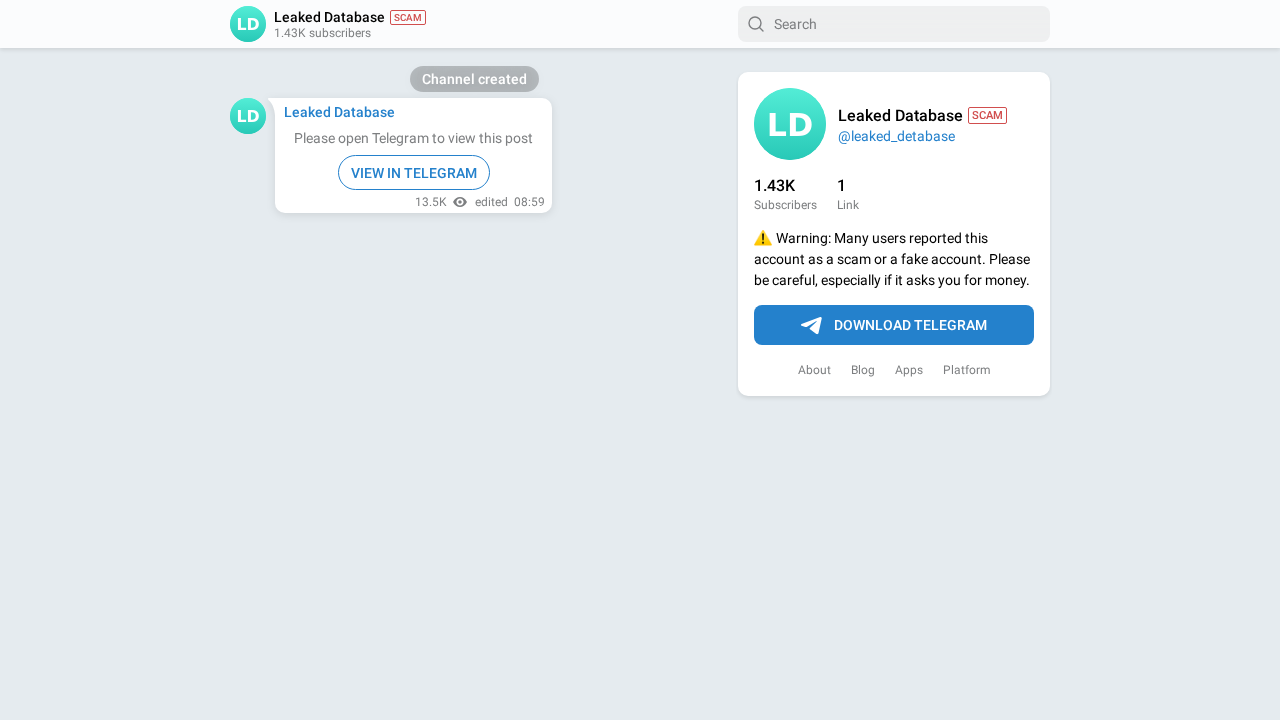Open the About footer link
1280x720 pixels.
tap(814, 370)
